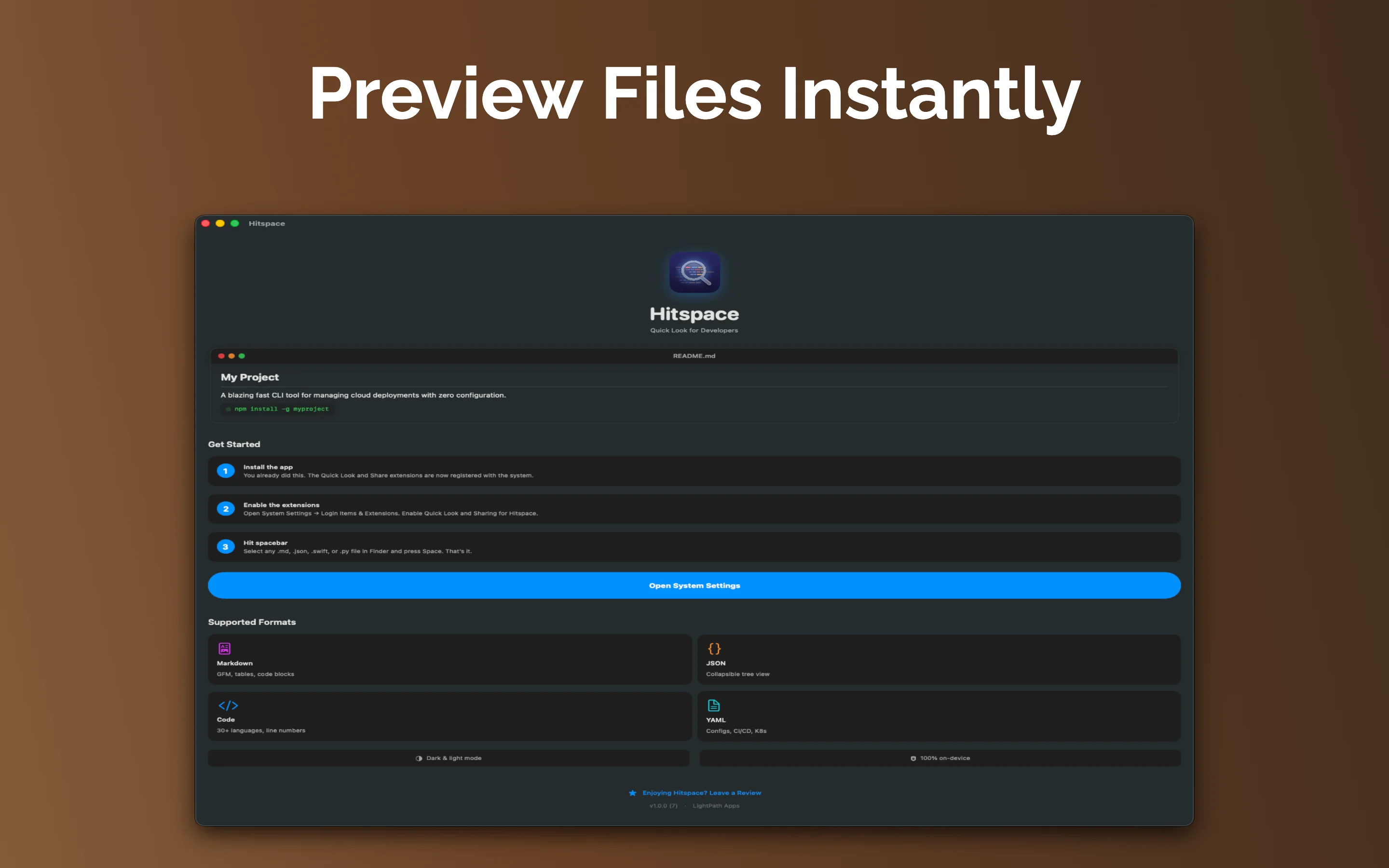The image size is (1389, 868).
Task: Zoom the Hitspace window with green button
Action: (x=235, y=223)
